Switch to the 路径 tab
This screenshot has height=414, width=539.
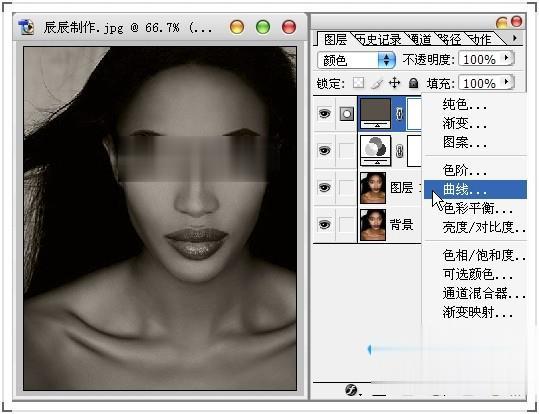click(x=450, y=40)
